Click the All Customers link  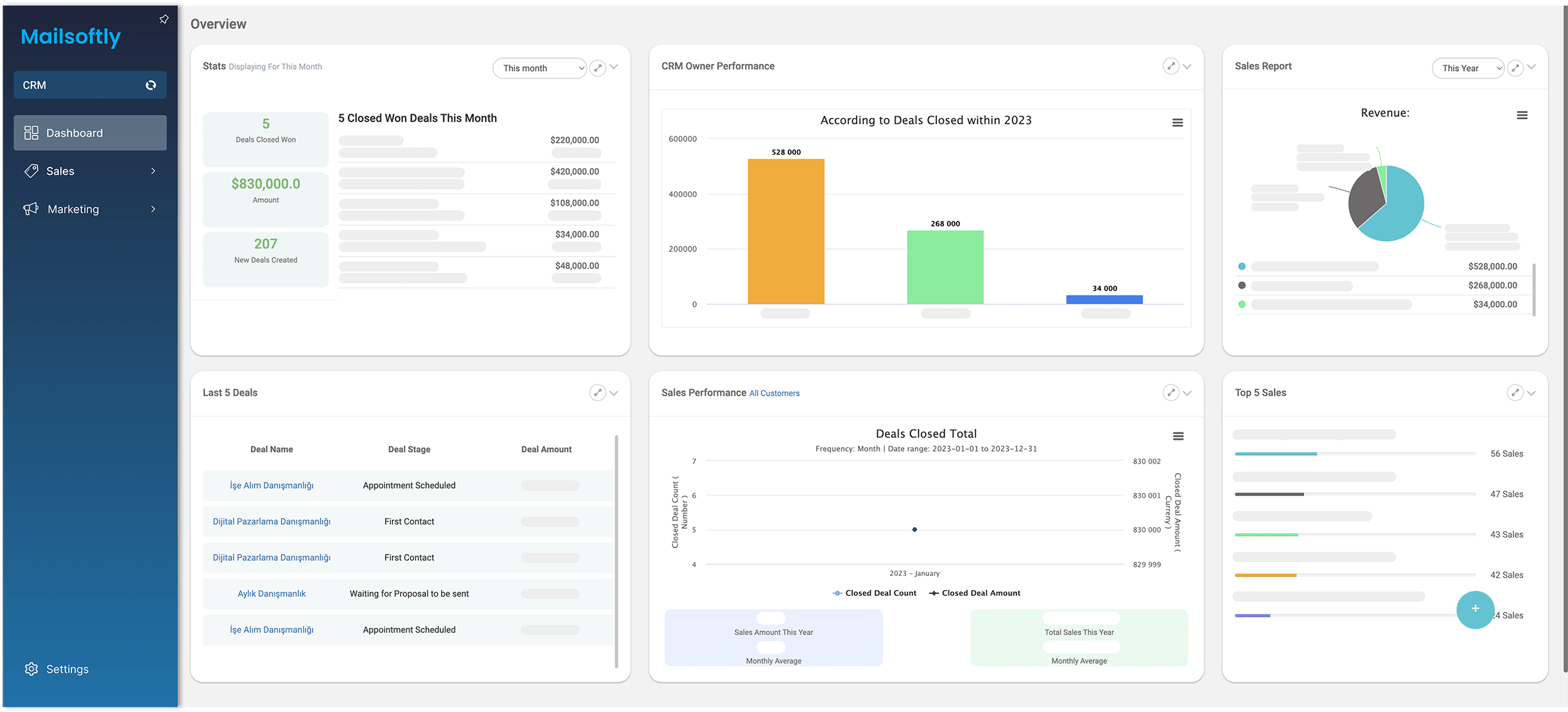(x=774, y=393)
